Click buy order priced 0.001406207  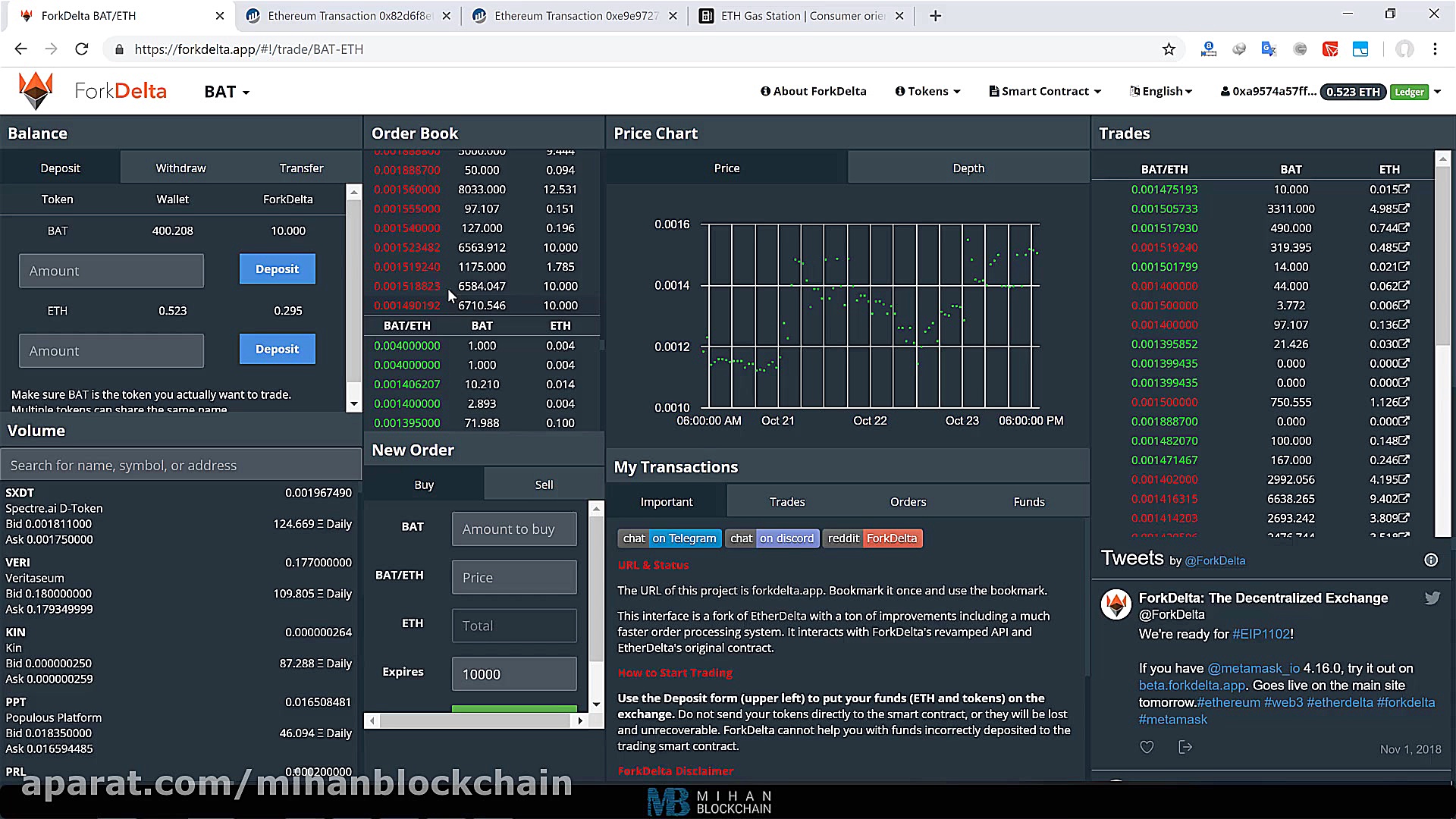pos(482,384)
